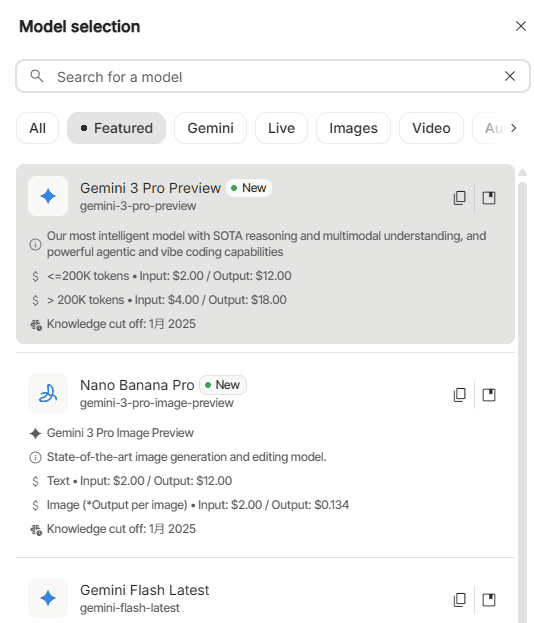Copy the Nano Banana Pro model ID
This screenshot has width=534, height=623.
click(460, 395)
